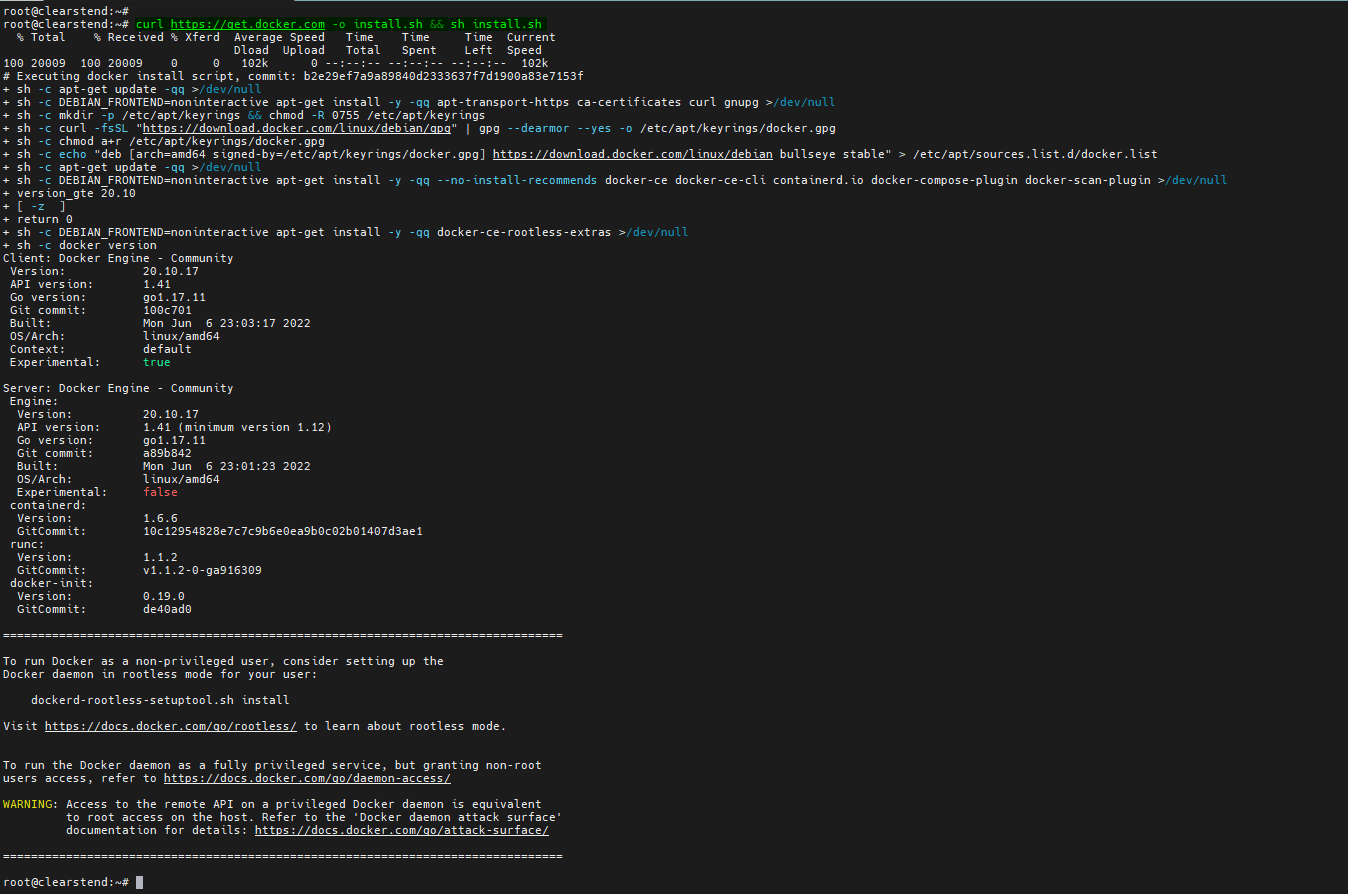Viewport: 1348px width, 894px height.
Task: Click the 'runc:' section label
Action: [x=27, y=544]
